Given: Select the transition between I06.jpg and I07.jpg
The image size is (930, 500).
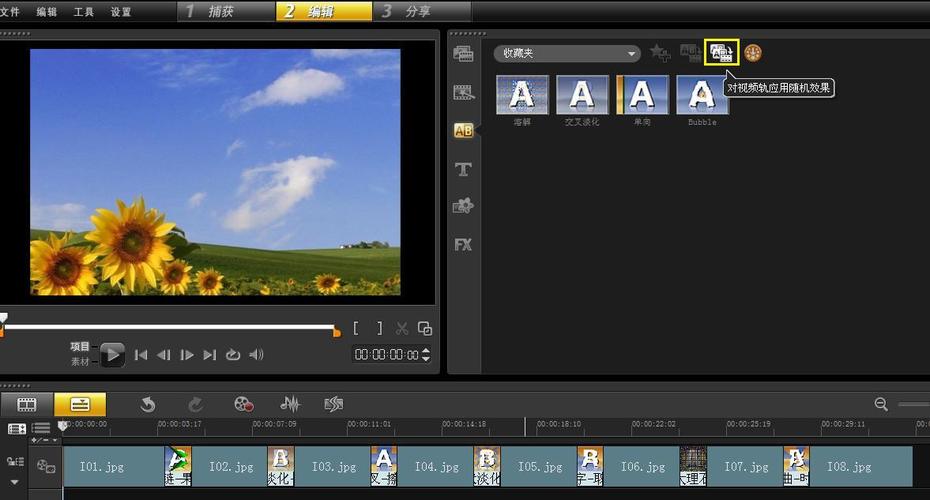Looking at the screenshot, I should 693,467.
